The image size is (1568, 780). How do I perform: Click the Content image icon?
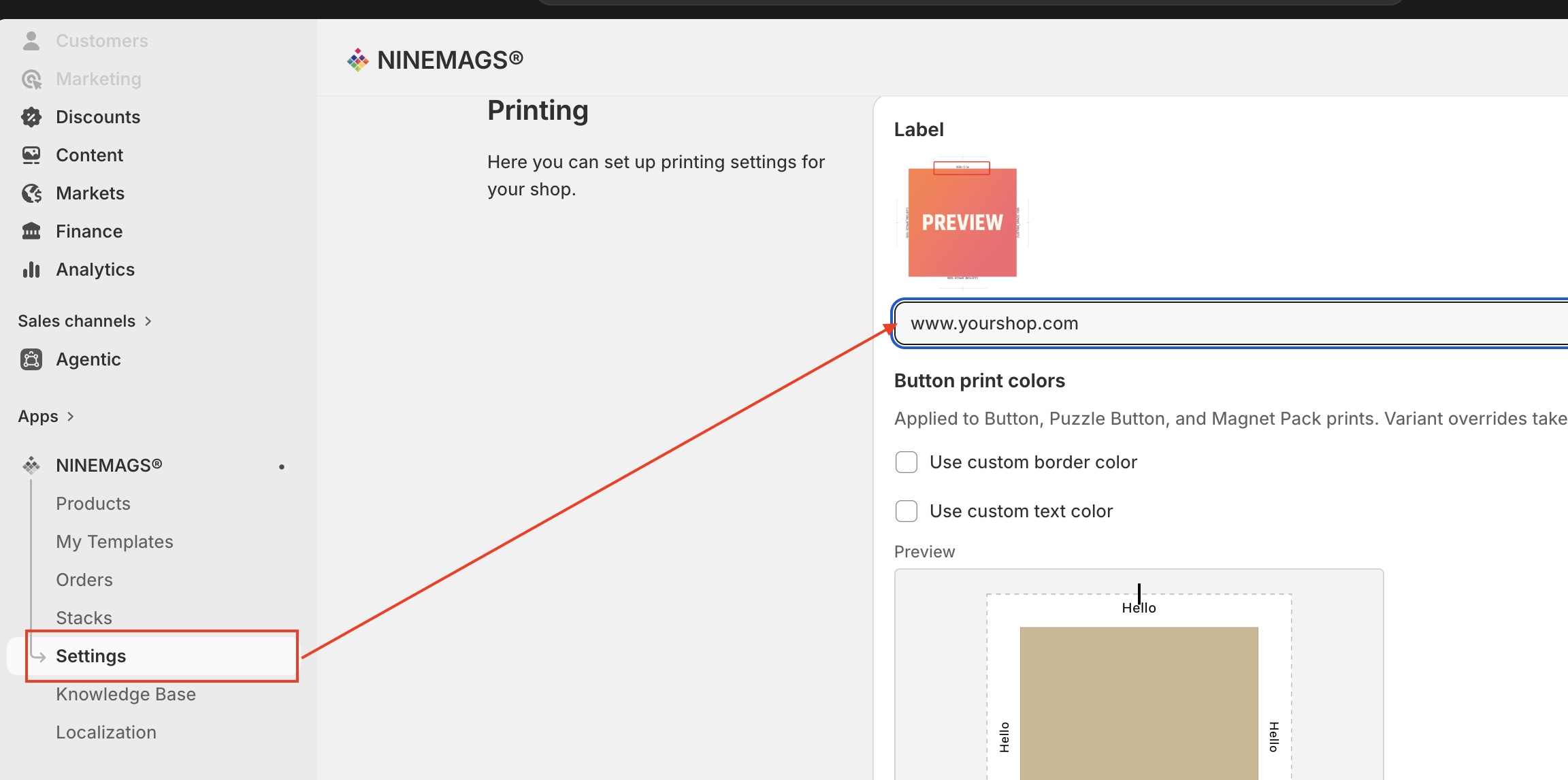(x=31, y=155)
